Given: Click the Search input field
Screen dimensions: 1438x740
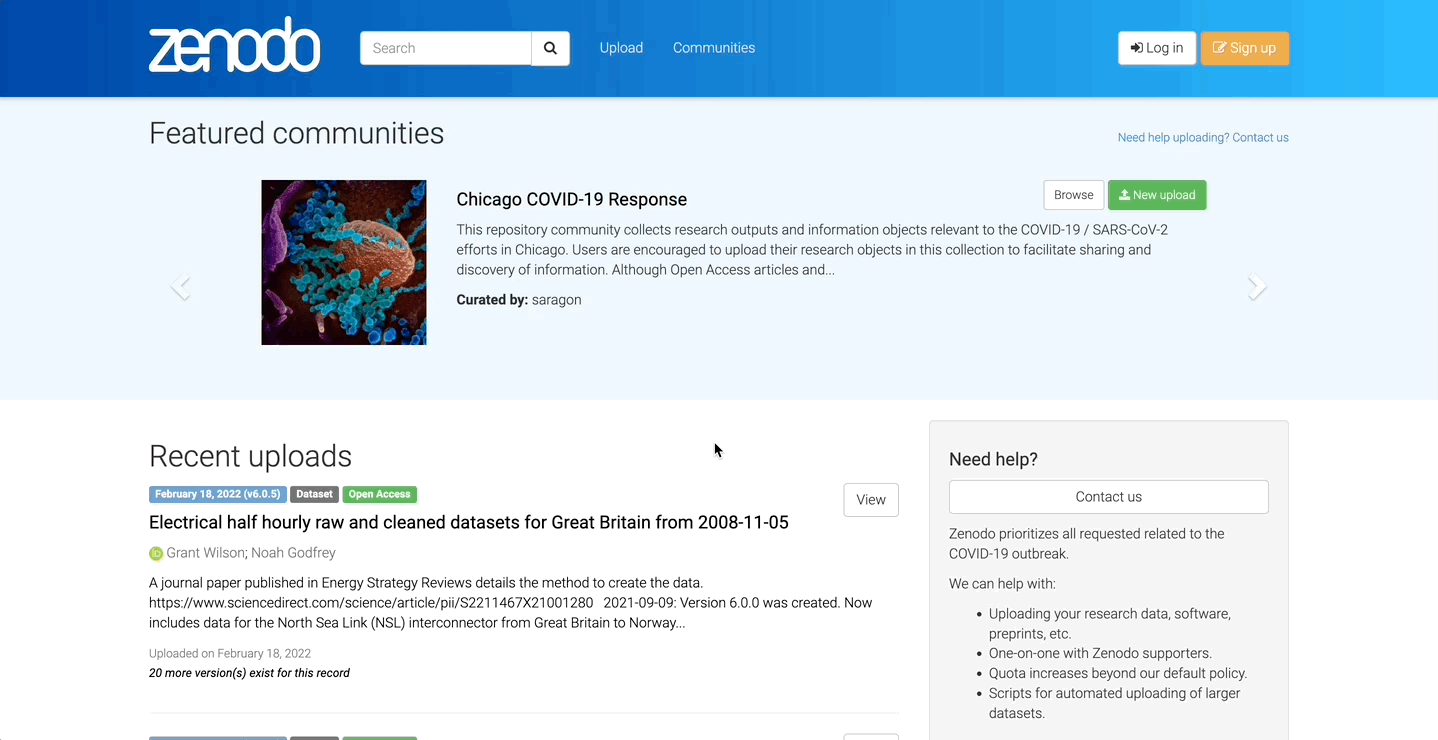Looking at the screenshot, I should (445, 48).
